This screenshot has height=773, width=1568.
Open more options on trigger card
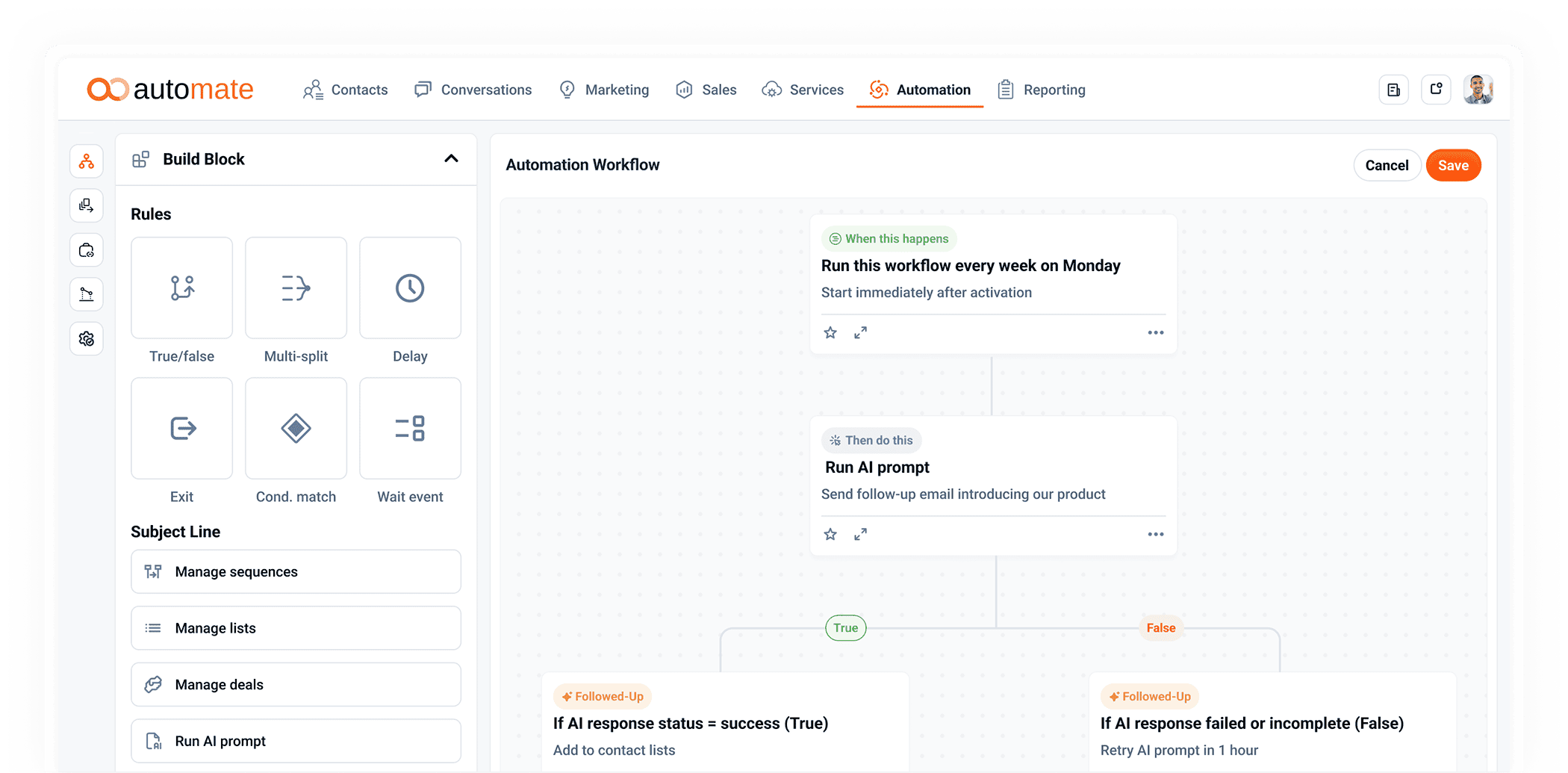[1155, 333]
